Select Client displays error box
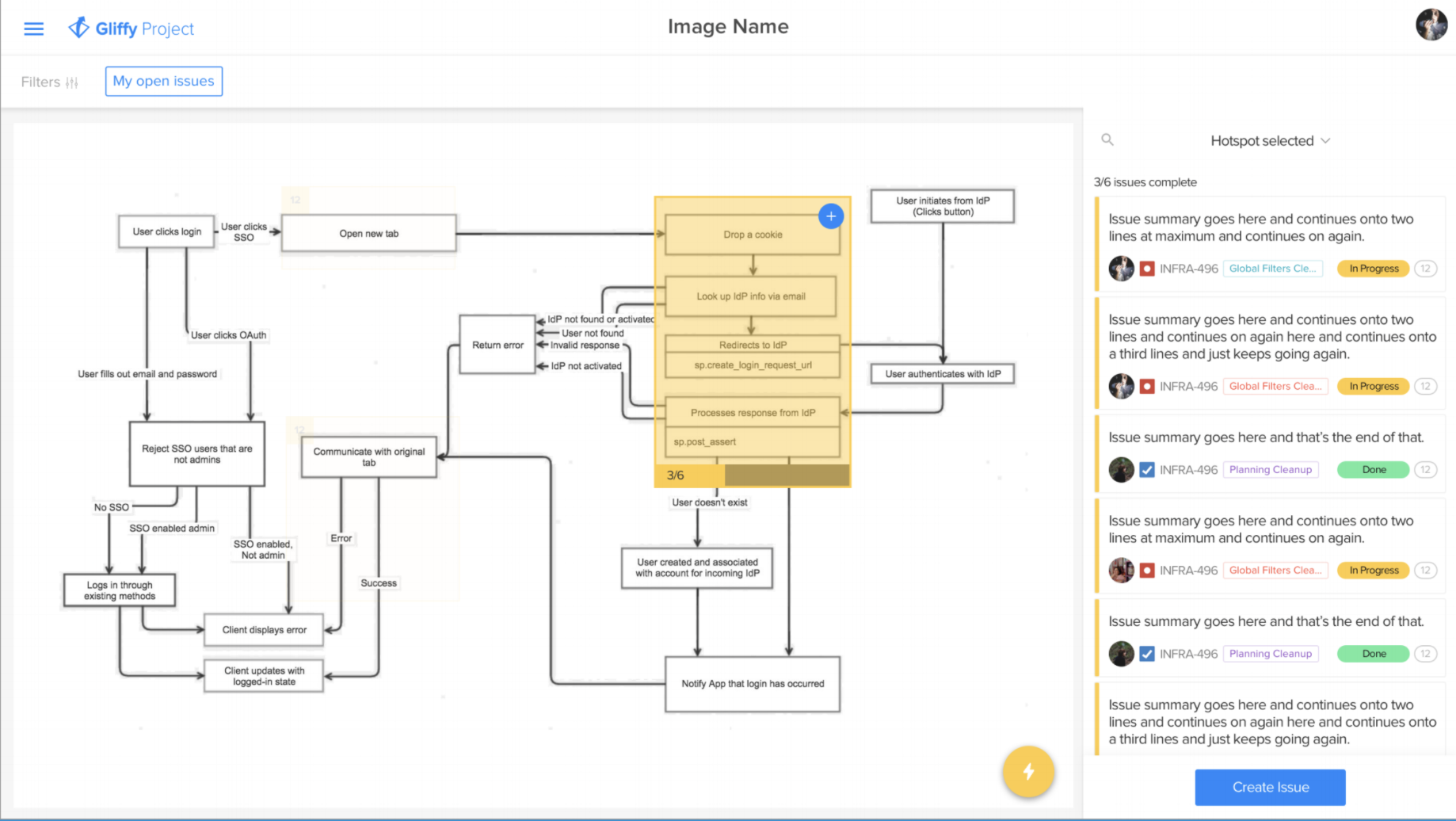Image resolution: width=1456 pixels, height=821 pixels. click(264, 629)
